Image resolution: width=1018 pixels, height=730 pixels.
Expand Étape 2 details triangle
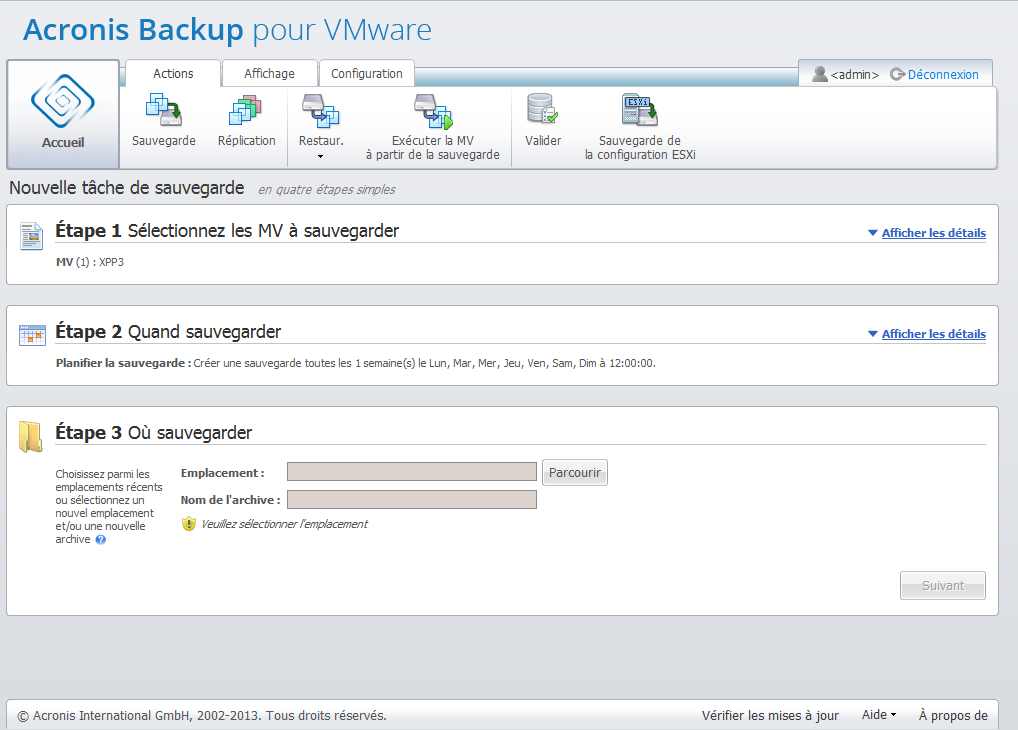pyautogui.click(x=873, y=333)
